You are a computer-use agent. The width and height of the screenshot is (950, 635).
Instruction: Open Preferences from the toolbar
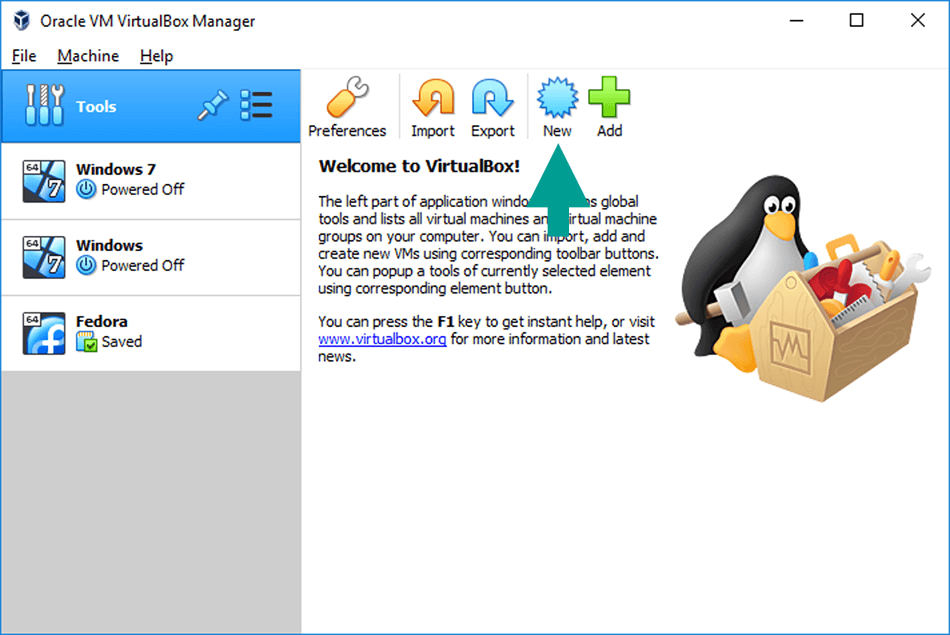tap(347, 107)
